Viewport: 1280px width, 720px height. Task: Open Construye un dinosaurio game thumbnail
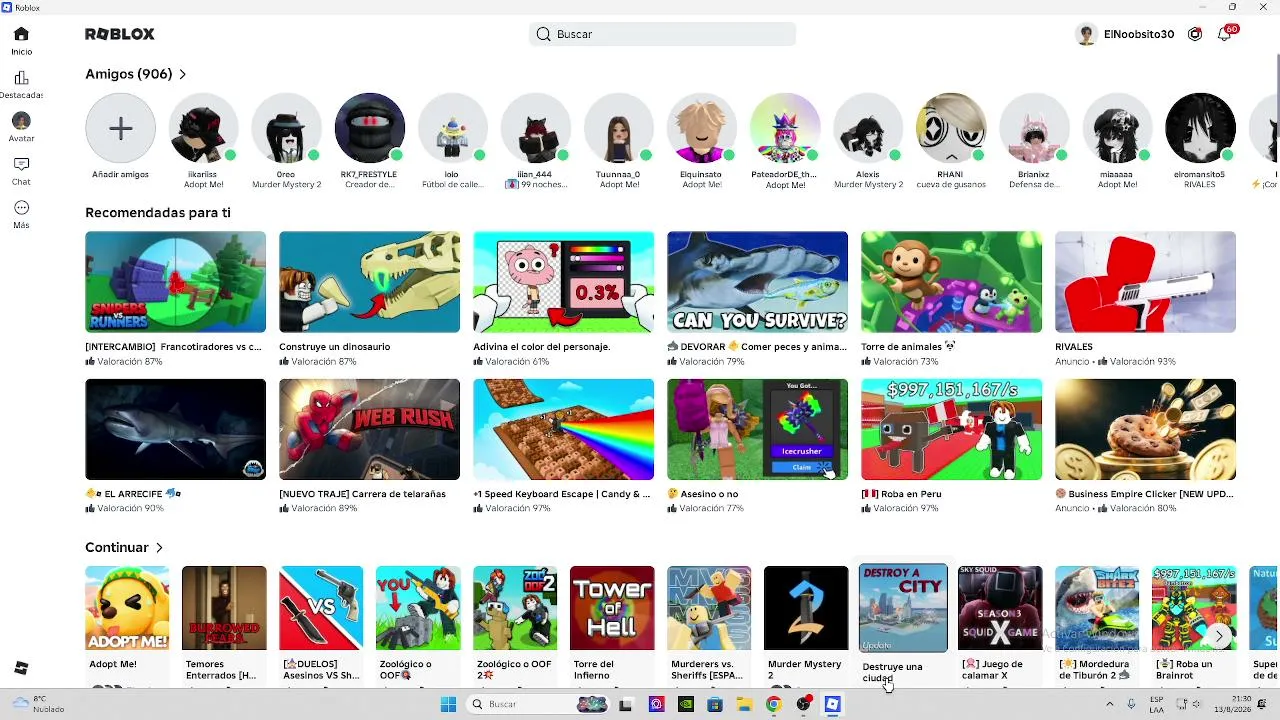point(369,282)
